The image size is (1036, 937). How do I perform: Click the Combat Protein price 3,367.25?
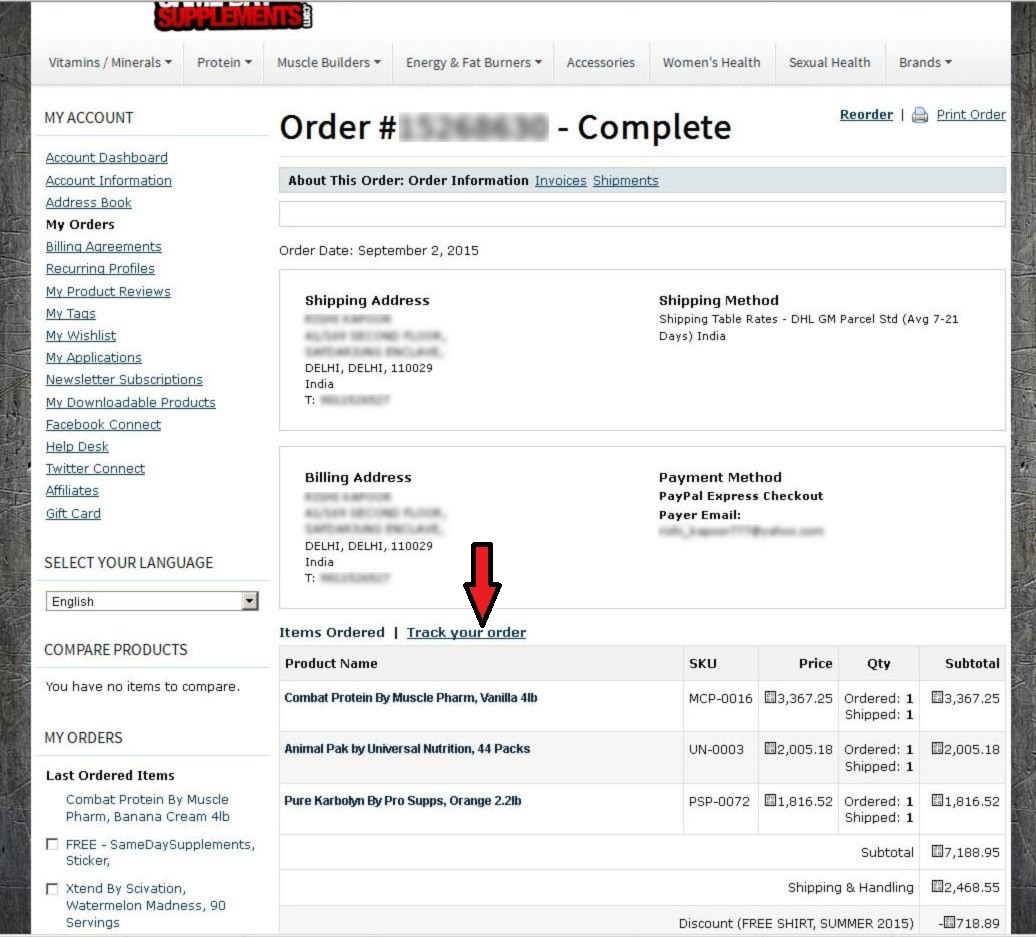tap(798, 698)
